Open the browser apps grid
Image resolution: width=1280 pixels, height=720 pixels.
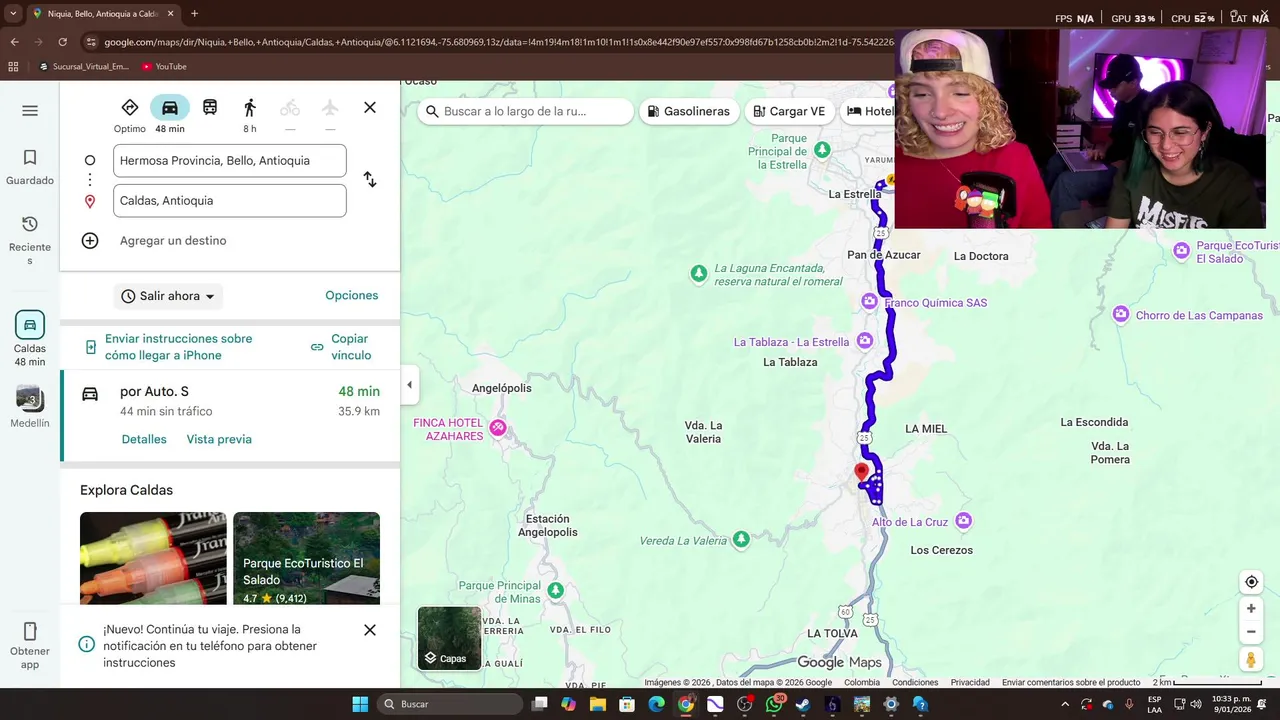point(13,67)
